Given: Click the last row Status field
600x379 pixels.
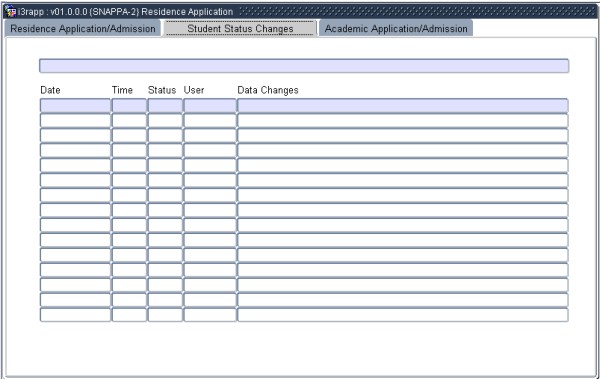Looking at the screenshot, I should pos(165,315).
